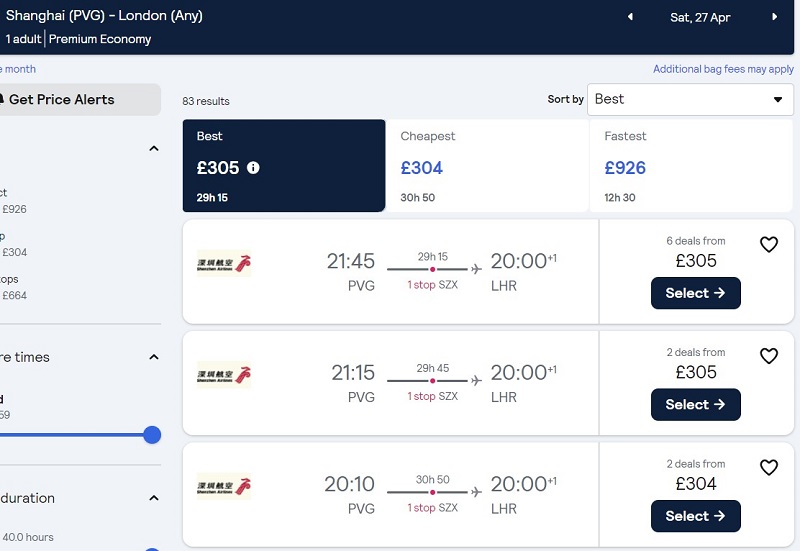Click Shenzhen Airlines logo on first flight

[224, 264]
